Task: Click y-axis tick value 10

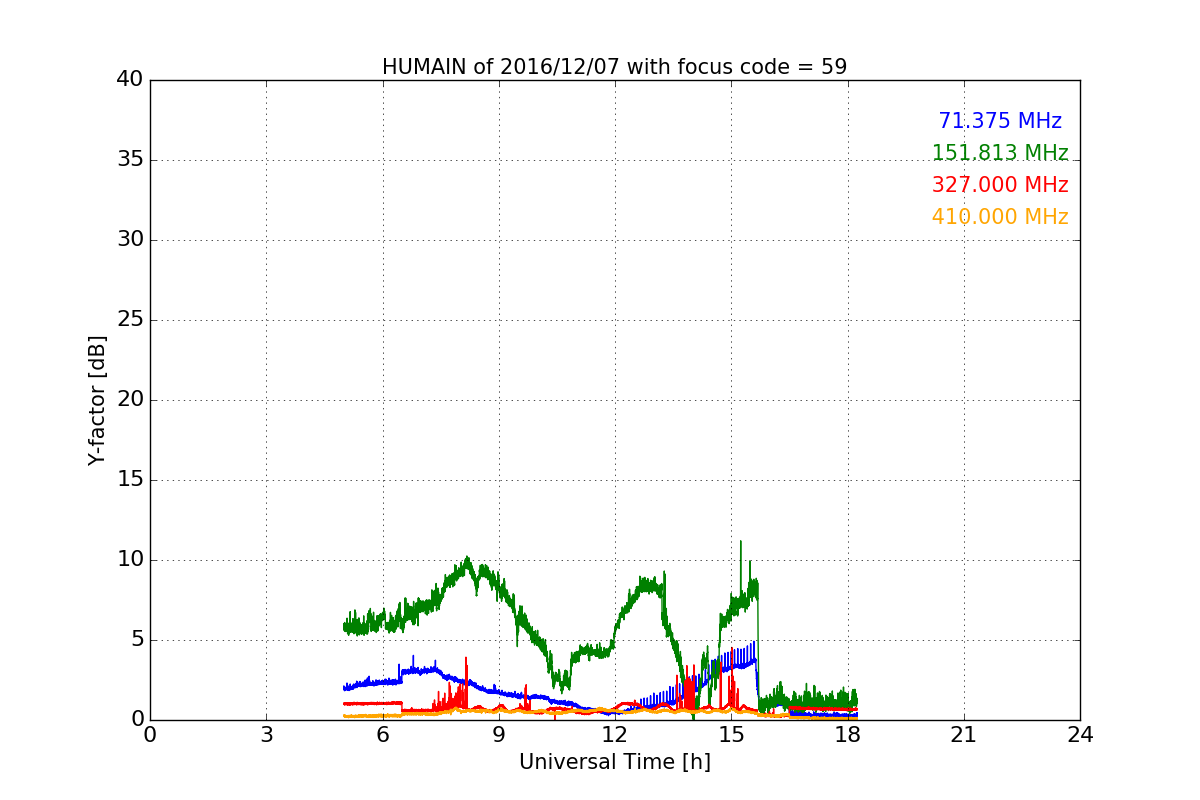Action: click(x=129, y=560)
